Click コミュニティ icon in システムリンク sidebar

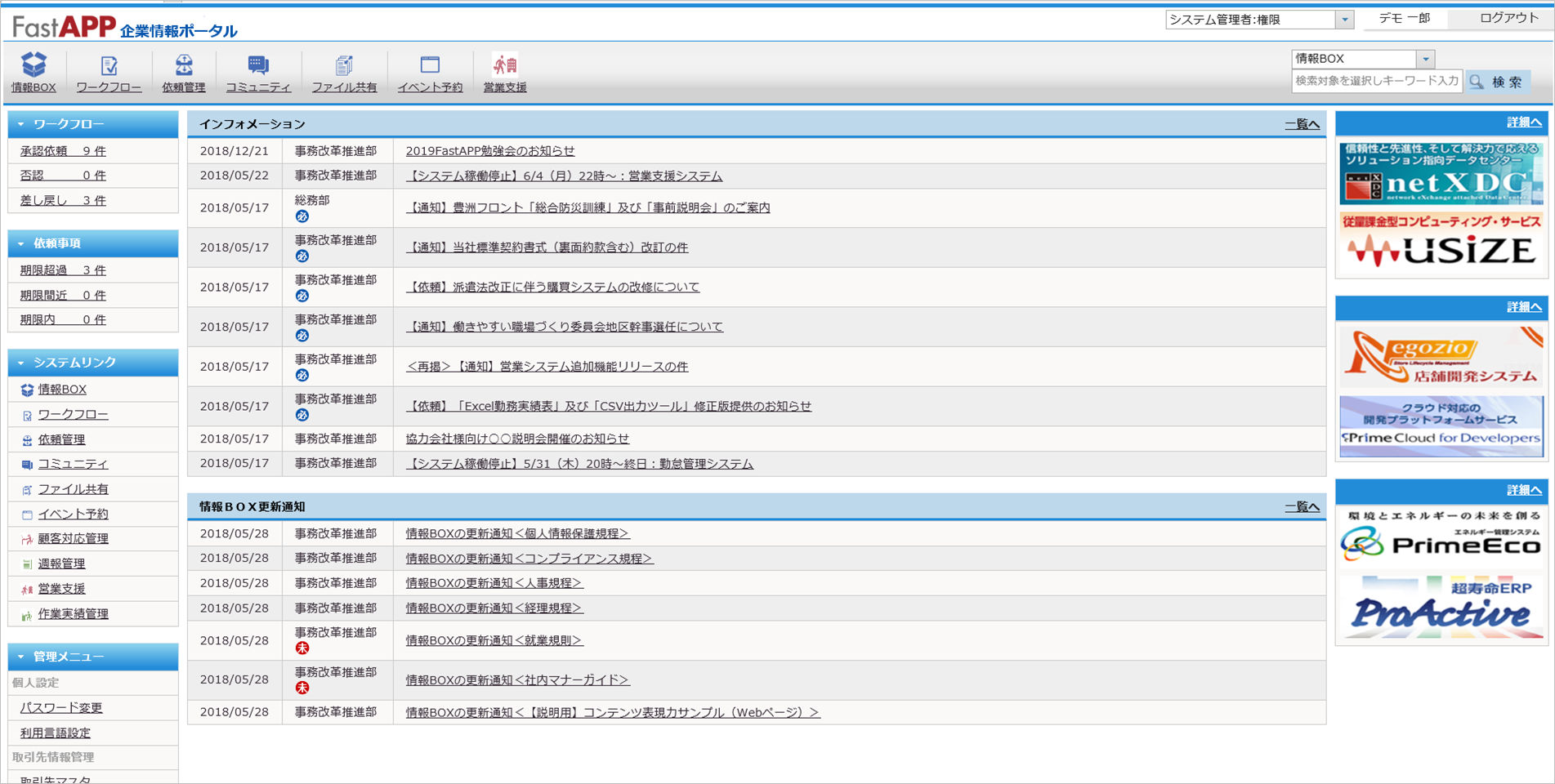coord(27,465)
